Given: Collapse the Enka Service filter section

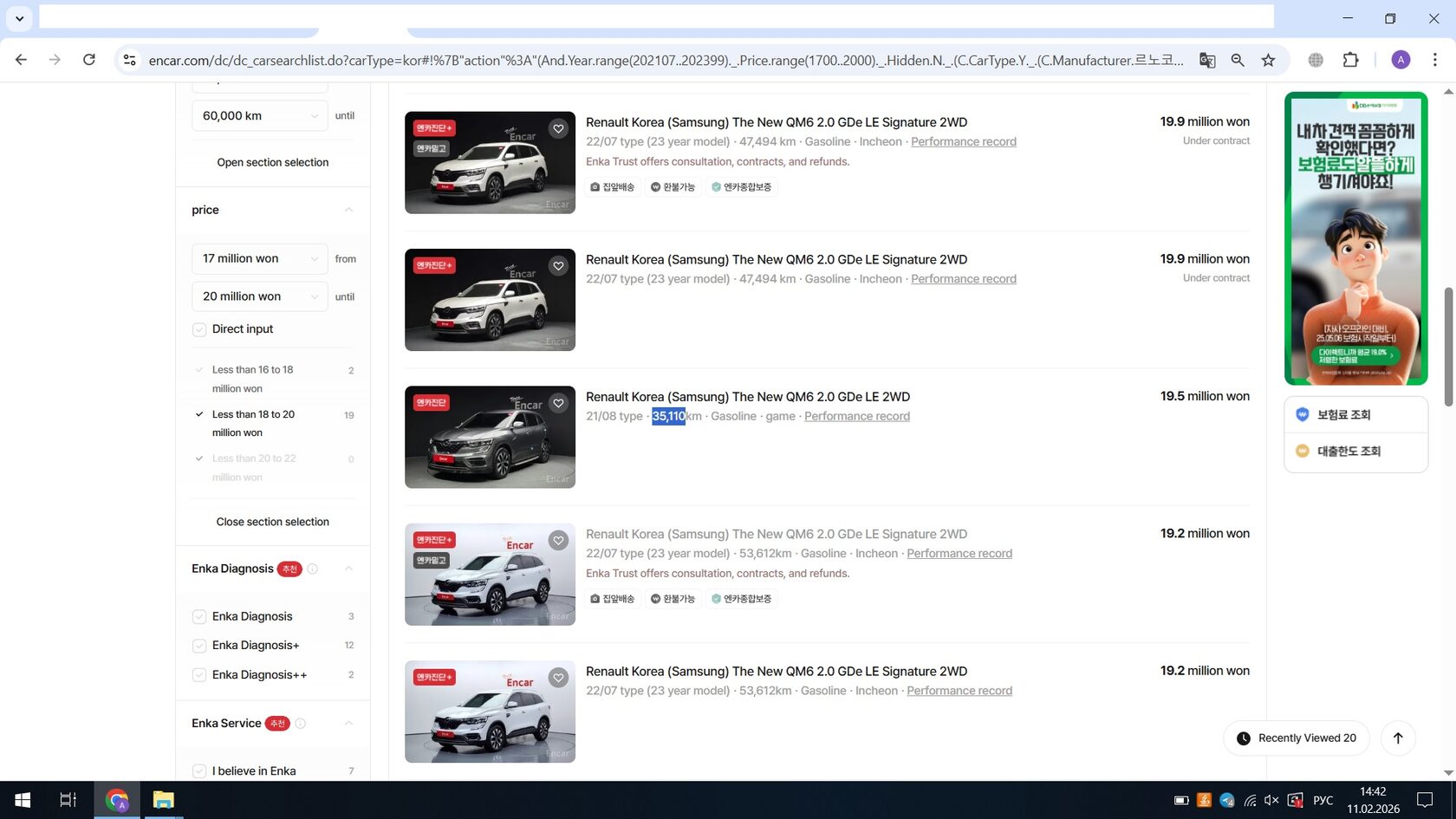Looking at the screenshot, I should [x=348, y=724].
